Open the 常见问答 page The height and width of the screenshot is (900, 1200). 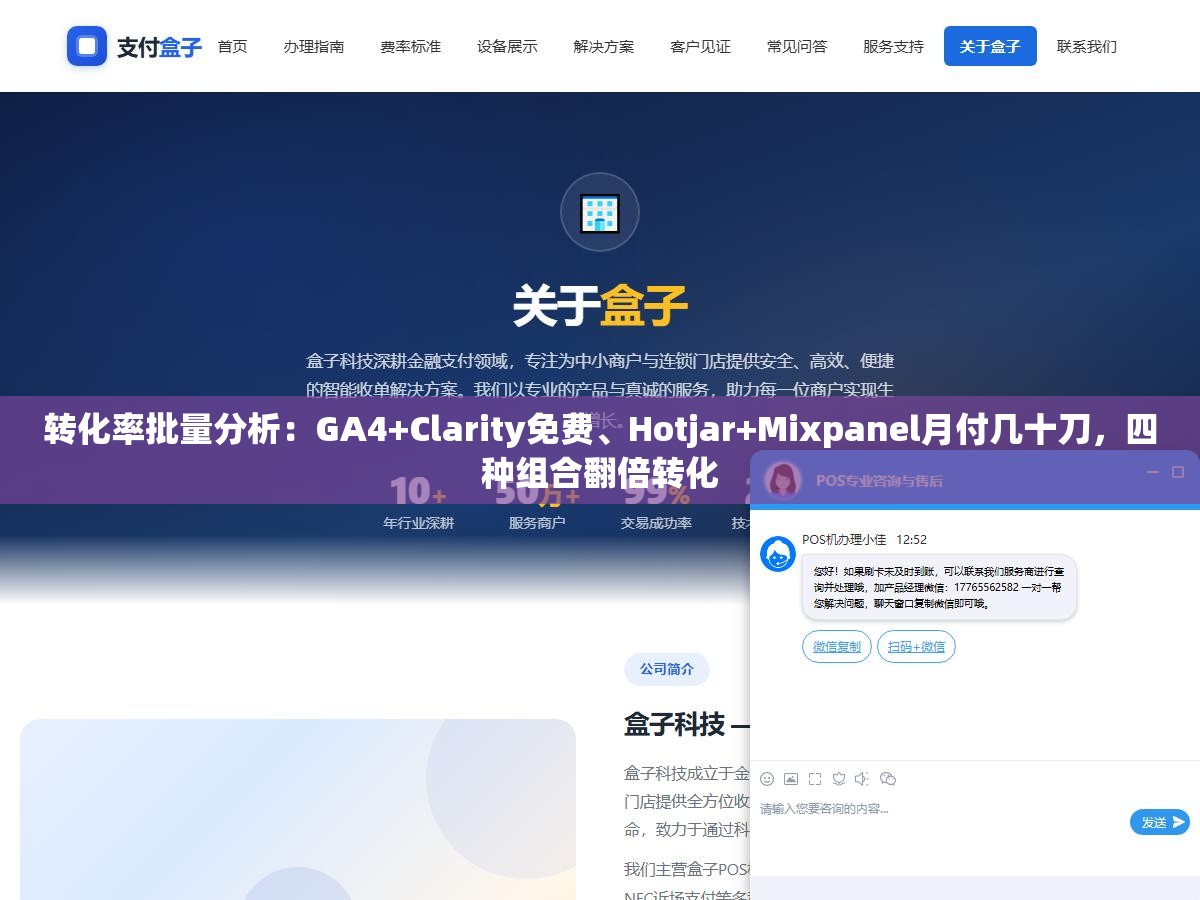tap(797, 46)
